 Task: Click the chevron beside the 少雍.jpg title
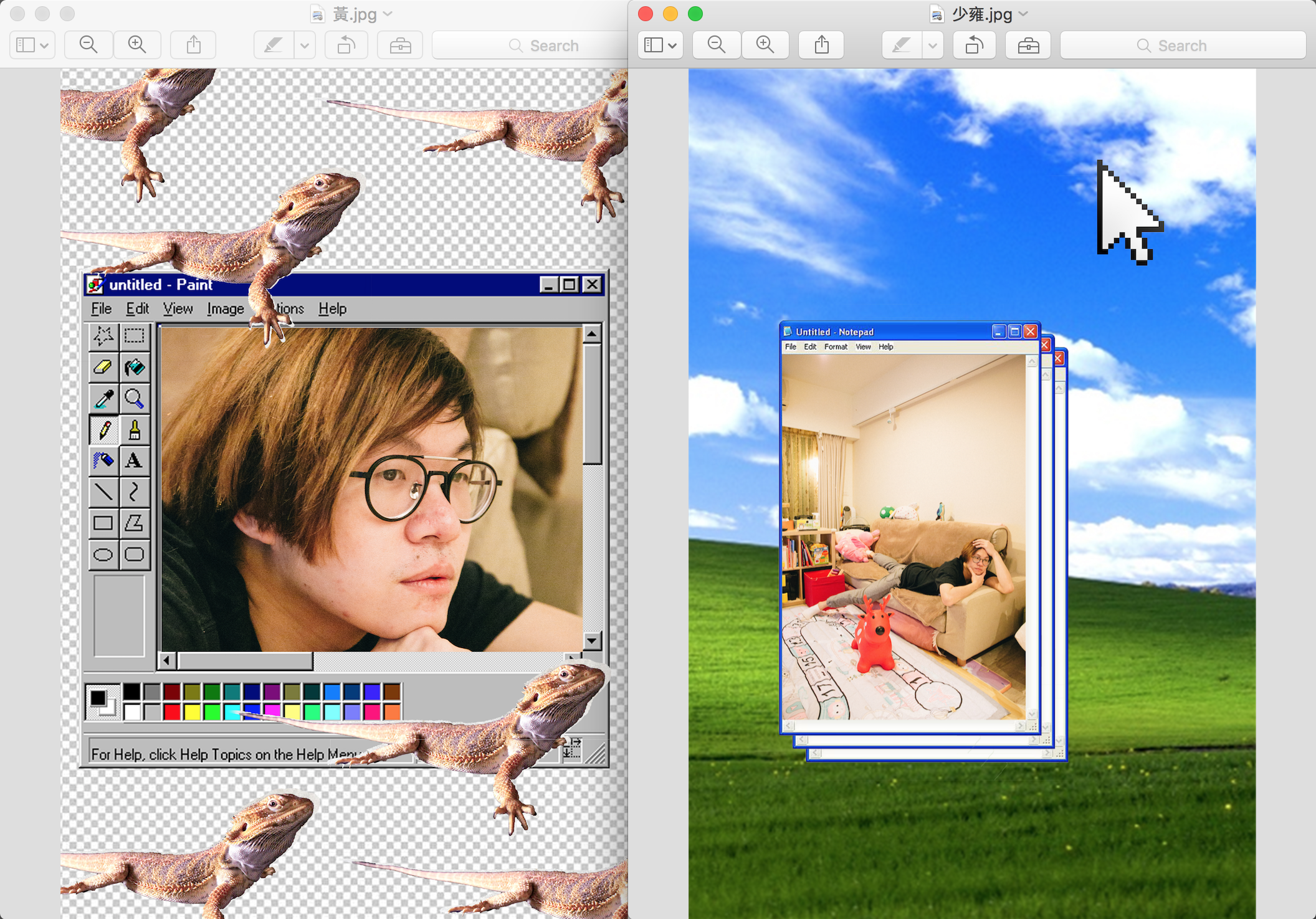(x=1024, y=14)
